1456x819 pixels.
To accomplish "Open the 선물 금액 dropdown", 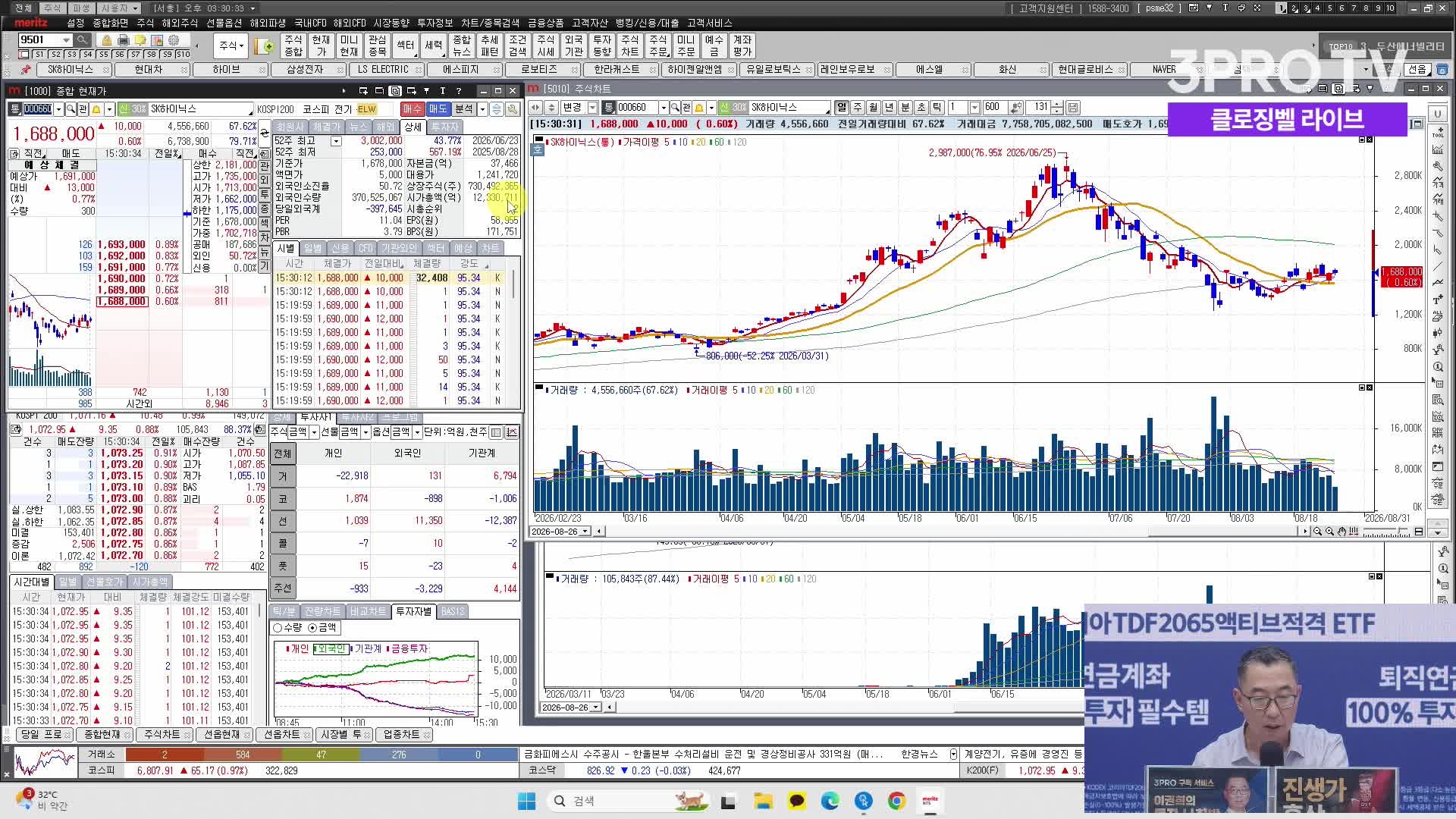I will point(366,432).
